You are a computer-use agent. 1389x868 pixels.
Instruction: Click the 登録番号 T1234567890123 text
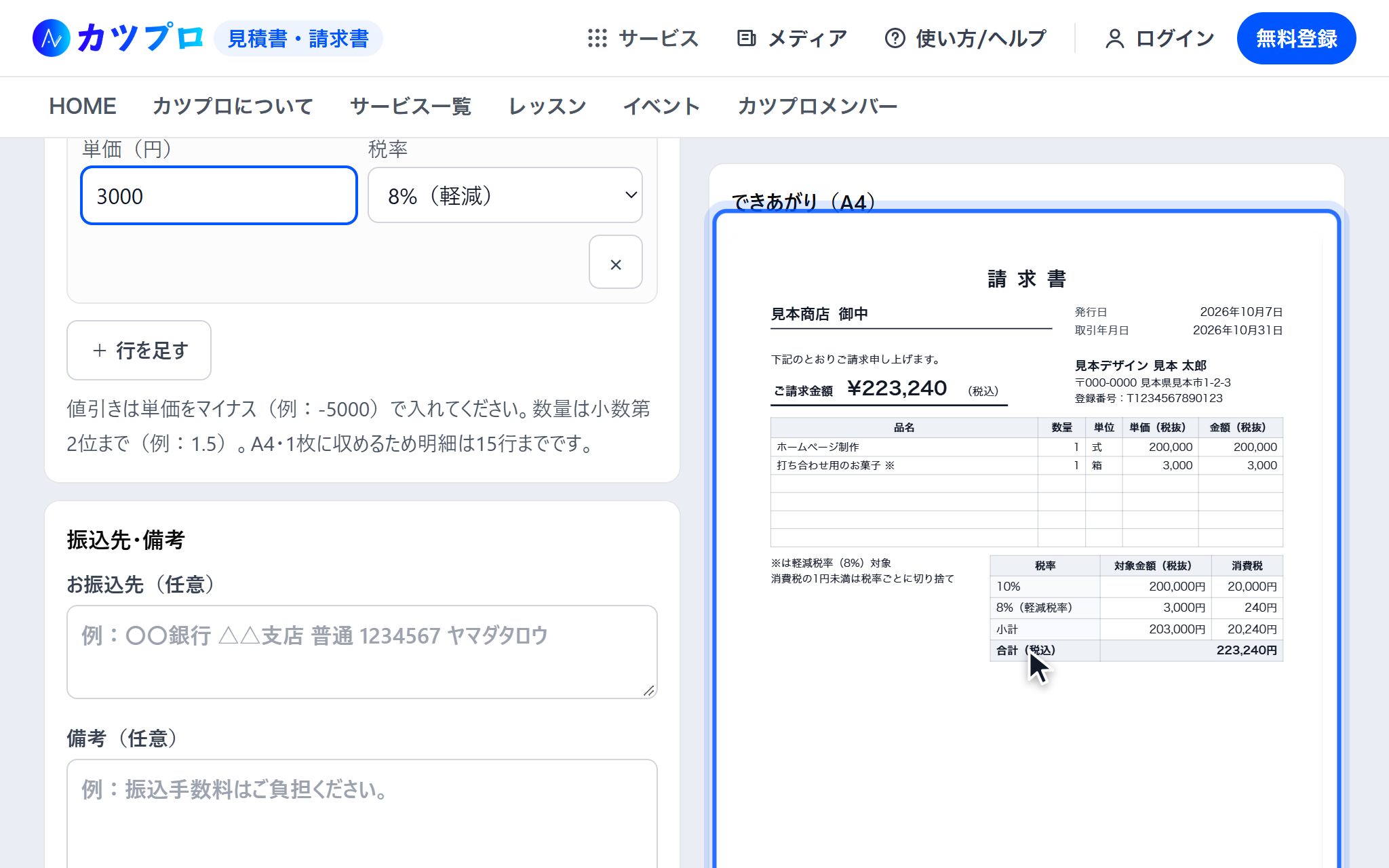(x=1149, y=398)
